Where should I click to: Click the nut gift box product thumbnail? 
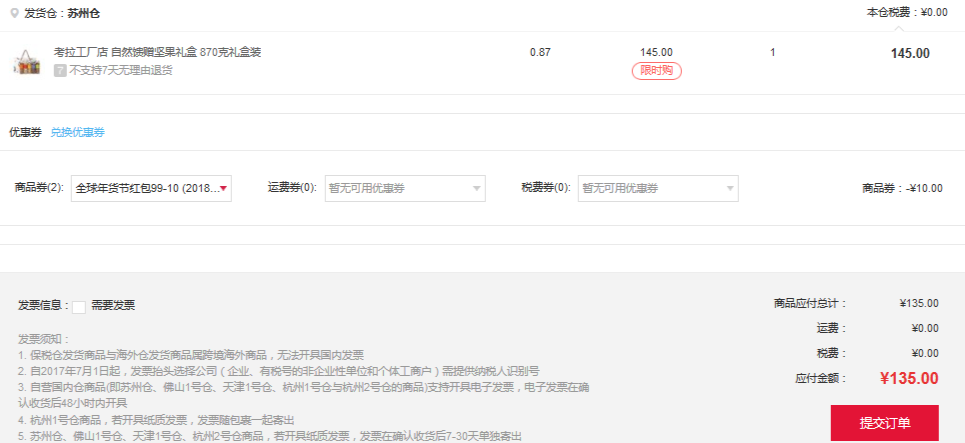[27, 62]
